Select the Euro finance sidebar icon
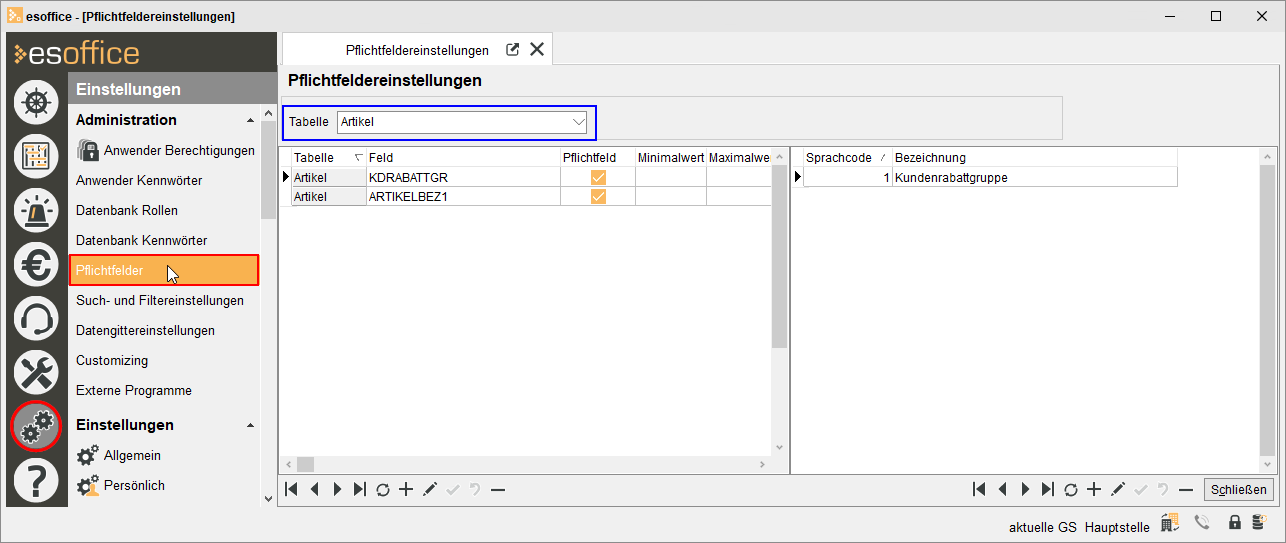This screenshot has width=1286, height=543. coord(36,264)
